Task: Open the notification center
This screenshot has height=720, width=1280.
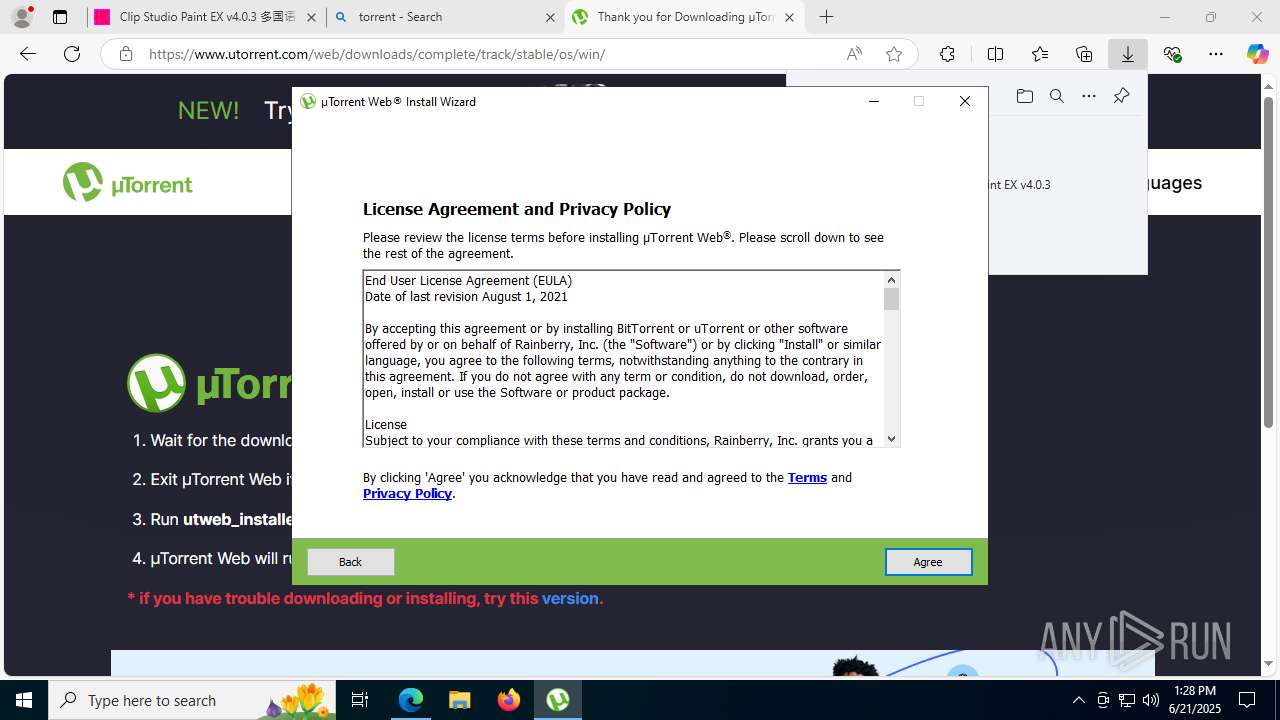Action: tap(1247, 700)
